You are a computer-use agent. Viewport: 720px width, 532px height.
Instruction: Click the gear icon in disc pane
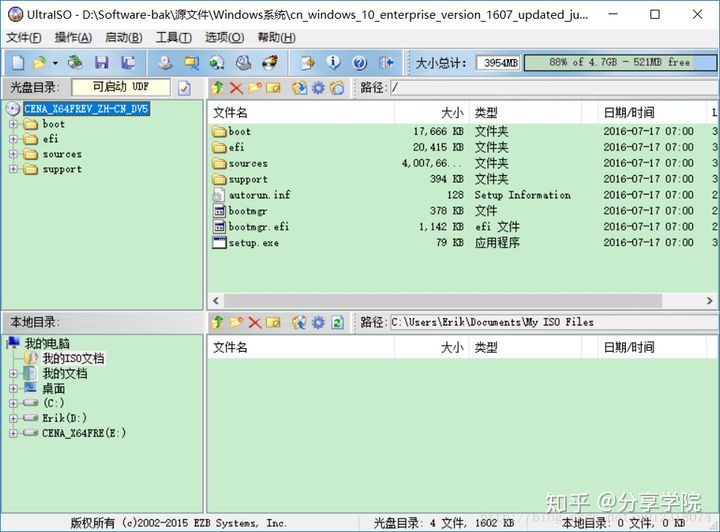318,87
